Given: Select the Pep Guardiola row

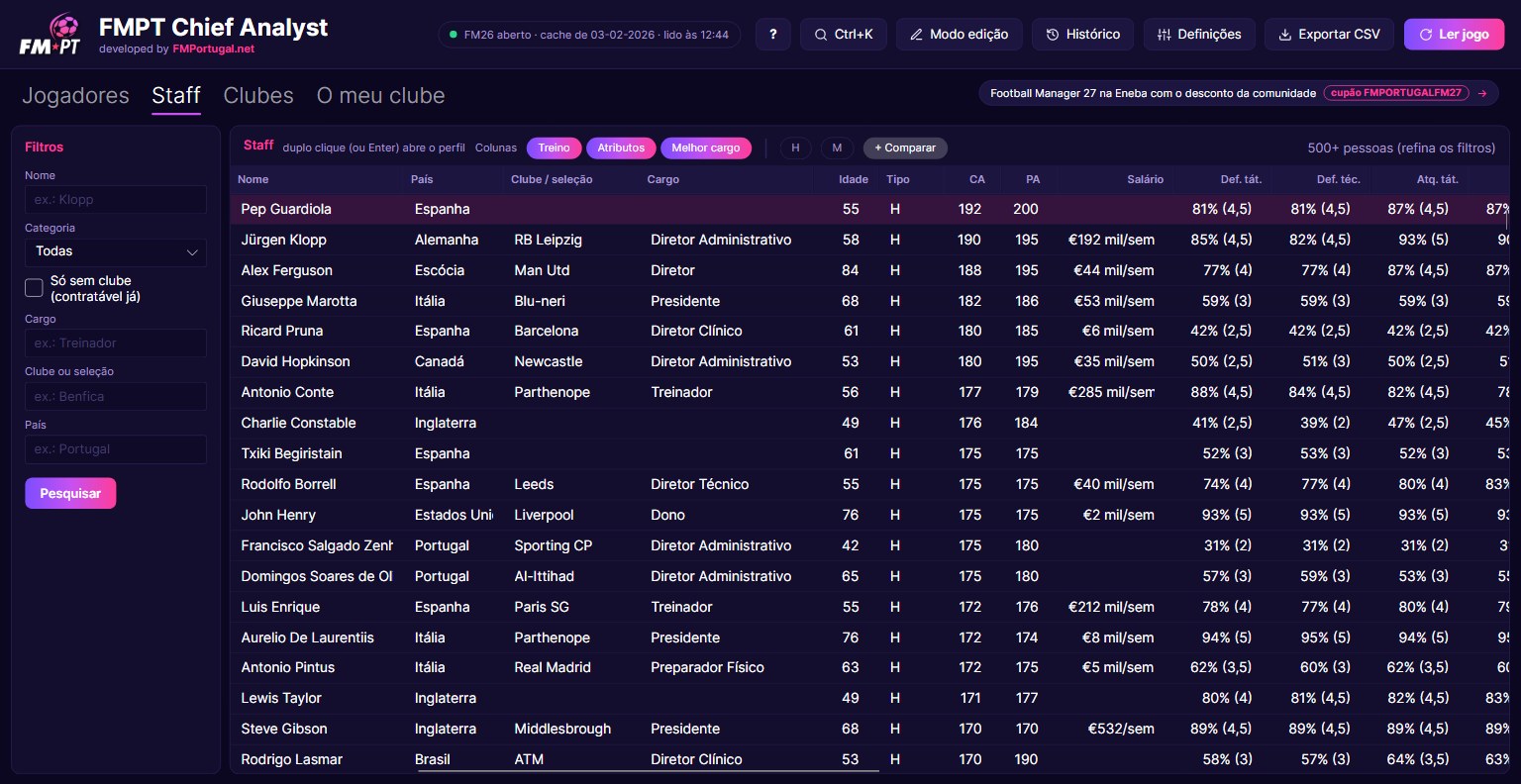Looking at the screenshot, I should [869, 209].
